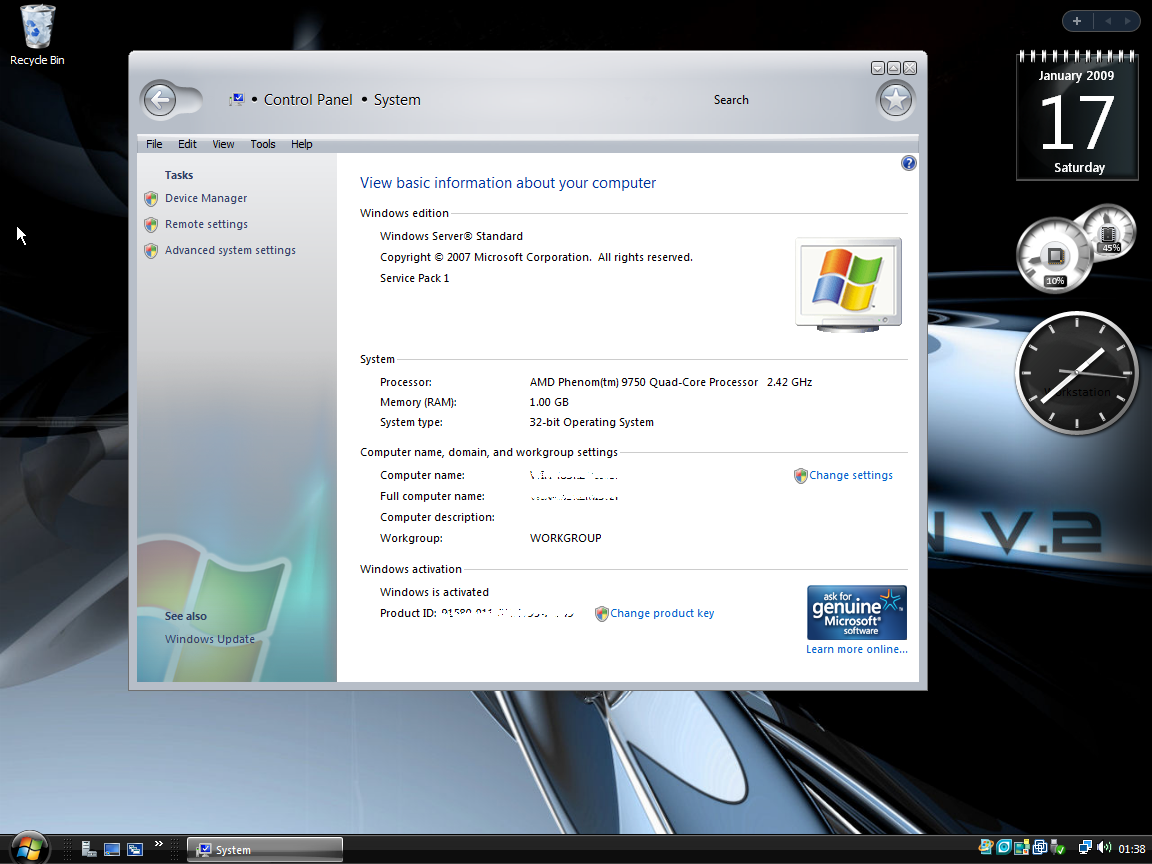Viewport: 1152px width, 864px height.
Task: Click the 32-bit Operating System text
Action: [x=591, y=422]
